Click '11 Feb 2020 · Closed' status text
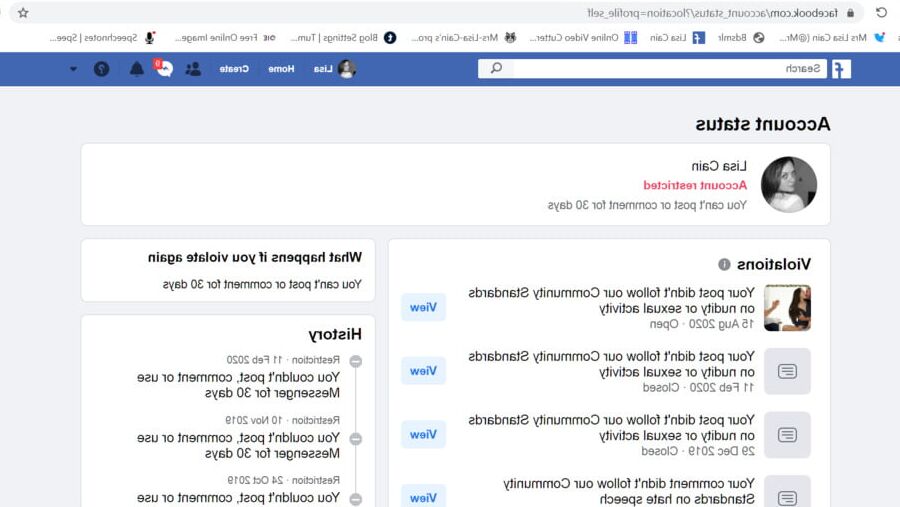Viewport: 900px width, 507px height. [698, 388]
